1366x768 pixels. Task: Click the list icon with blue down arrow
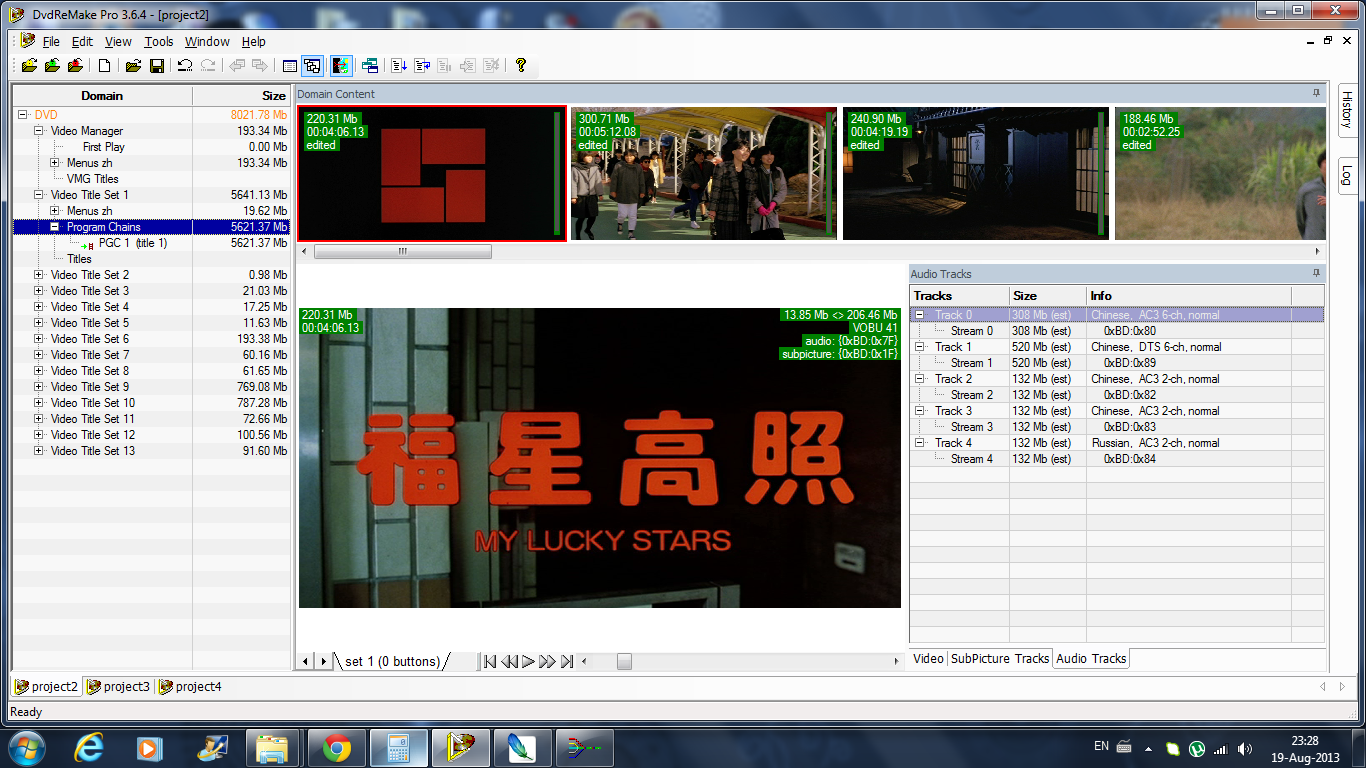click(x=399, y=66)
